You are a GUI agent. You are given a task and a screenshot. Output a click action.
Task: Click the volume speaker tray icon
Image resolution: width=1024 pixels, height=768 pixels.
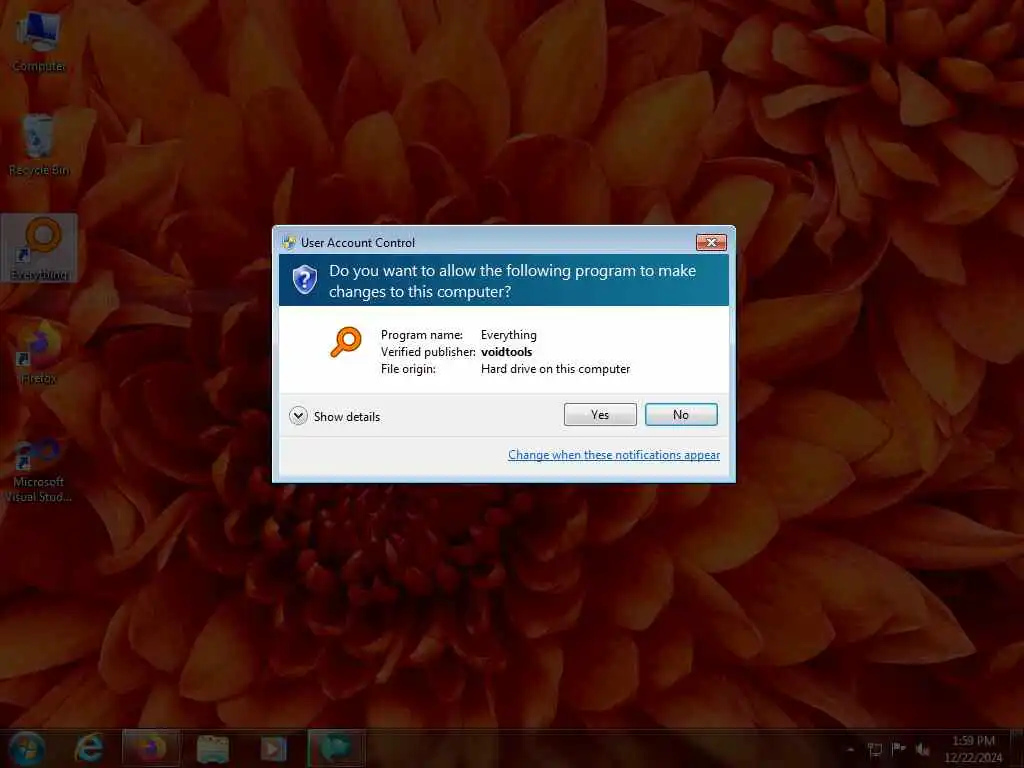923,749
